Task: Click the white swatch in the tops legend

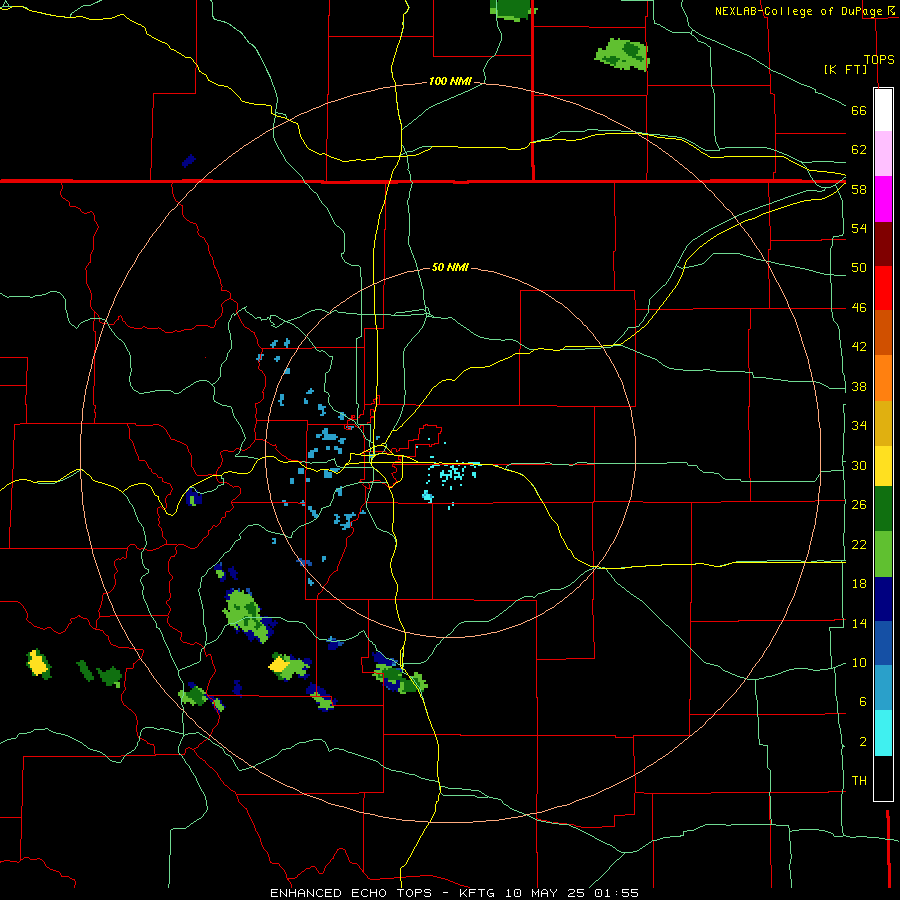Action: (x=883, y=110)
